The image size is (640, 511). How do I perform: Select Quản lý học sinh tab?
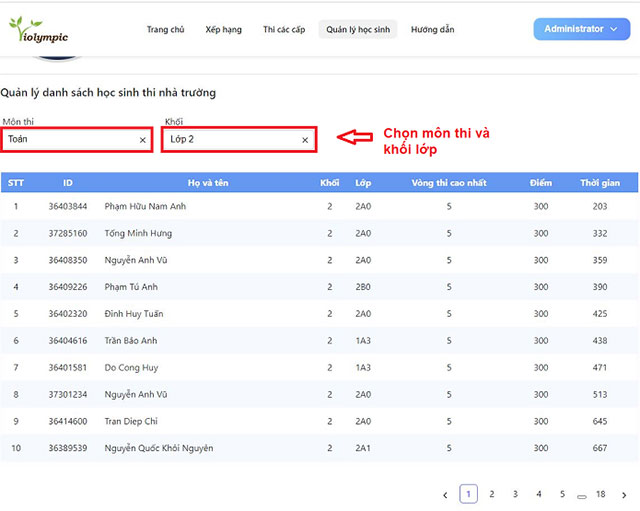[x=358, y=30]
